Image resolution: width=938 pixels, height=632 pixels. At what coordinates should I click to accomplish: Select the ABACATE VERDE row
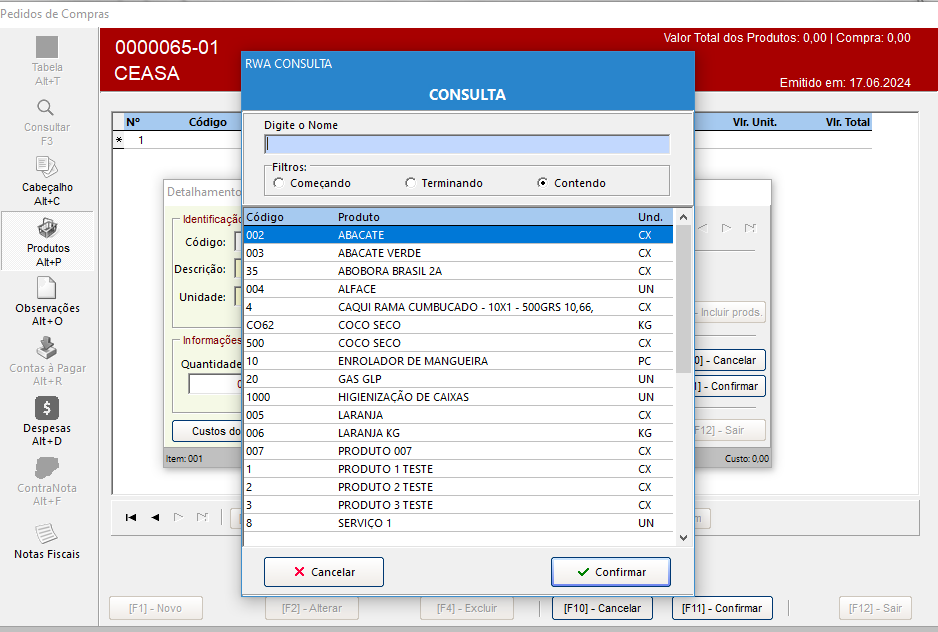point(458,253)
